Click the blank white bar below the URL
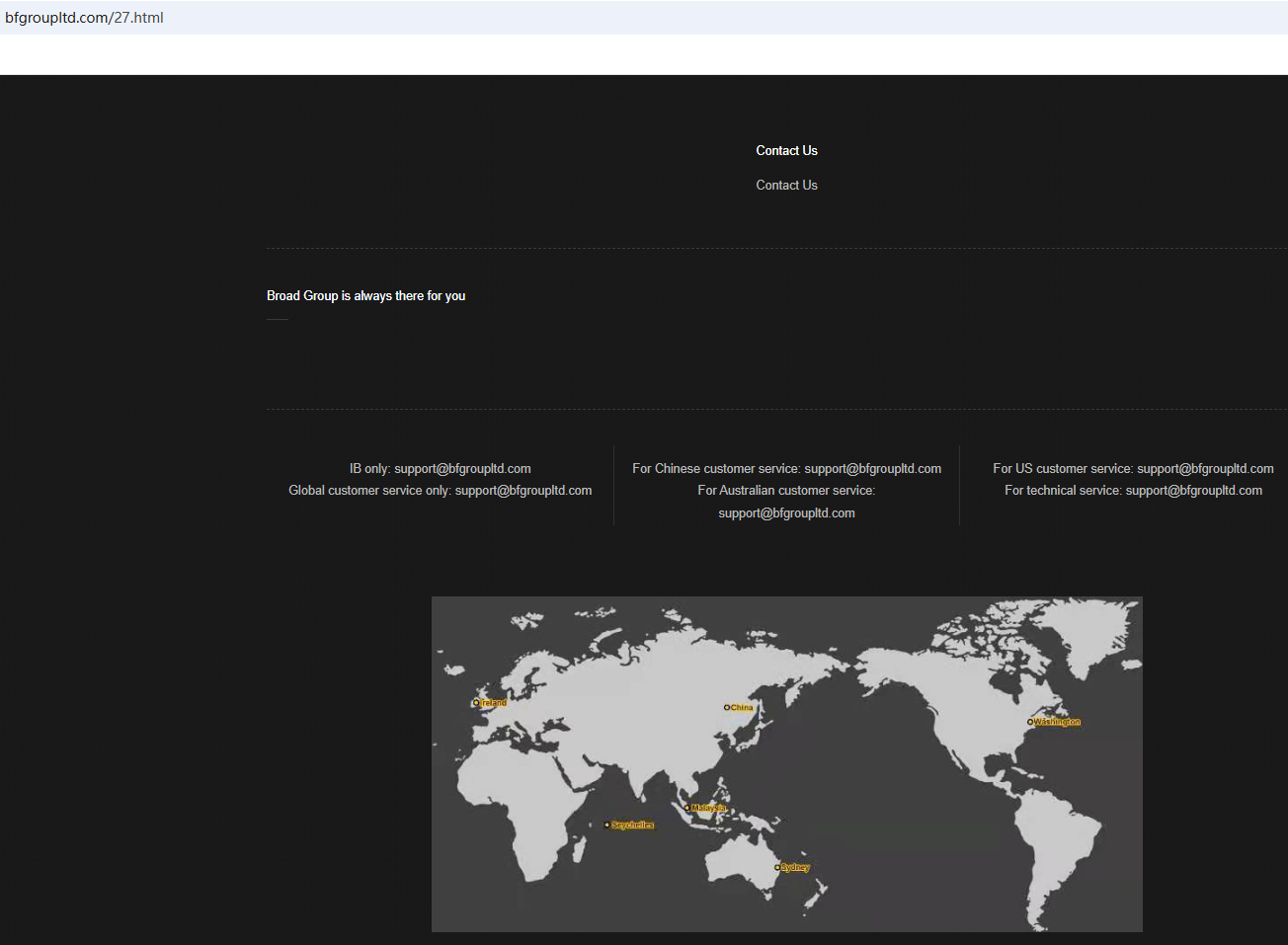This screenshot has height=945, width=1288. [644, 54]
